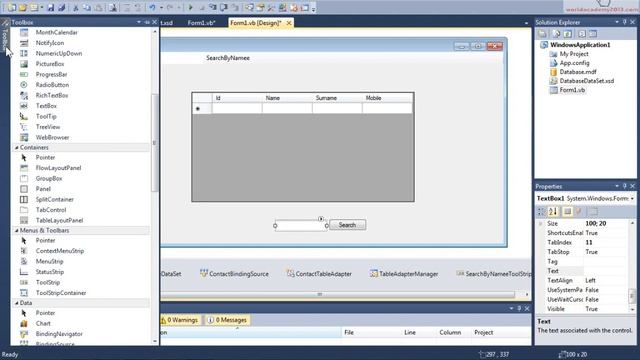Select Form1.vb in Solution Explorer
Screen dimensions: 640x360
click(x=572, y=90)
